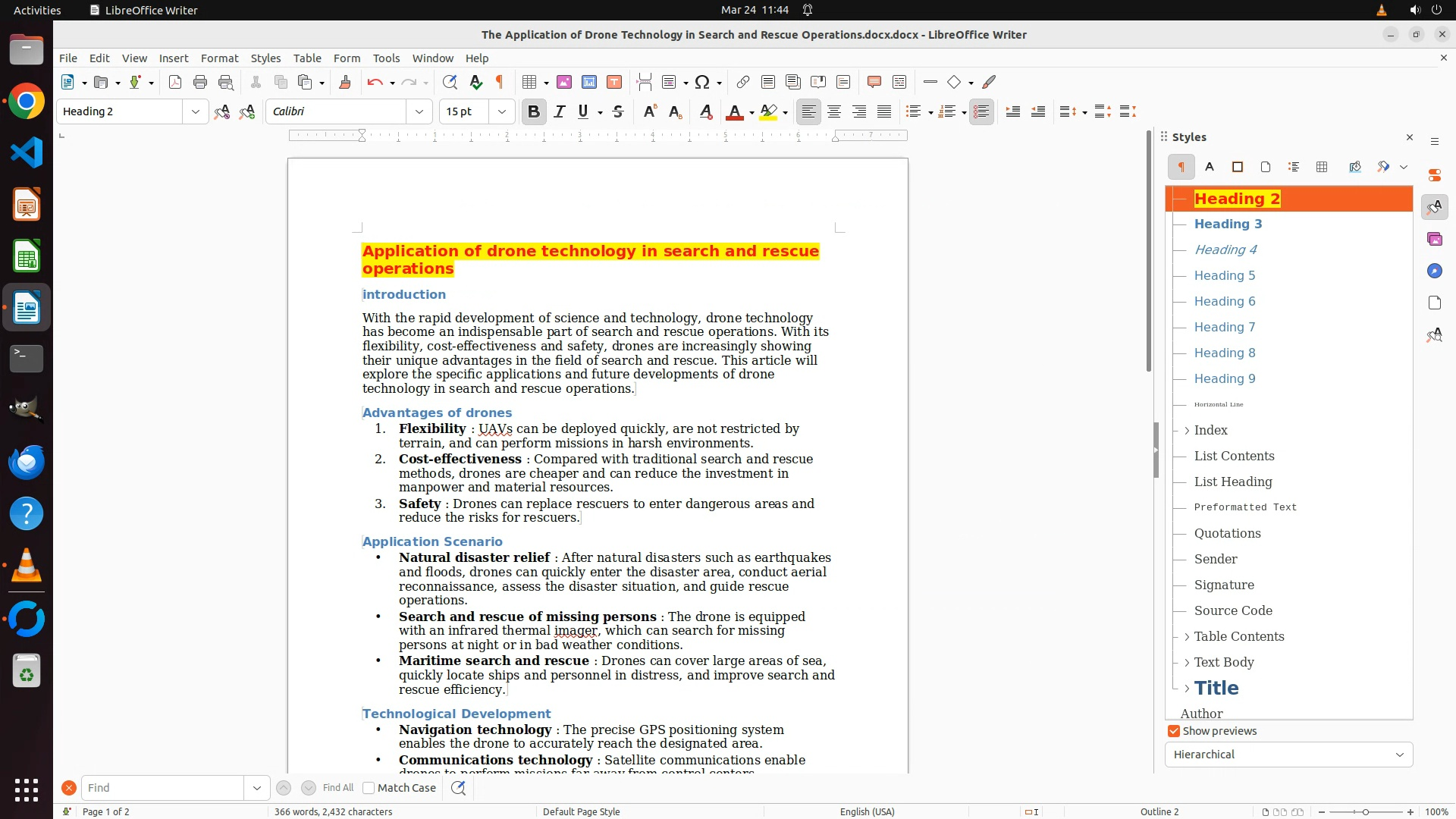Open the Hierarchical filter dropdown
The width and height of the screenshot is (1456, 819).
(1288, 755)
